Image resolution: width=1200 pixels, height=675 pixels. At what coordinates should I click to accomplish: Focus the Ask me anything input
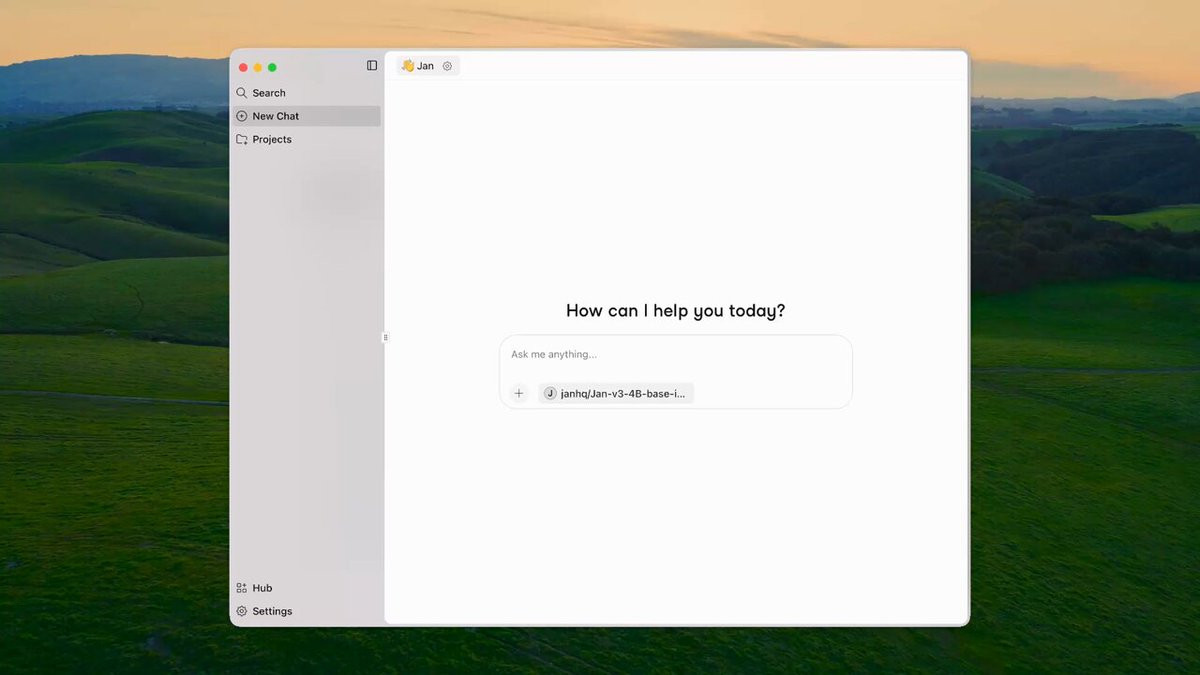(x=676, y=355)
